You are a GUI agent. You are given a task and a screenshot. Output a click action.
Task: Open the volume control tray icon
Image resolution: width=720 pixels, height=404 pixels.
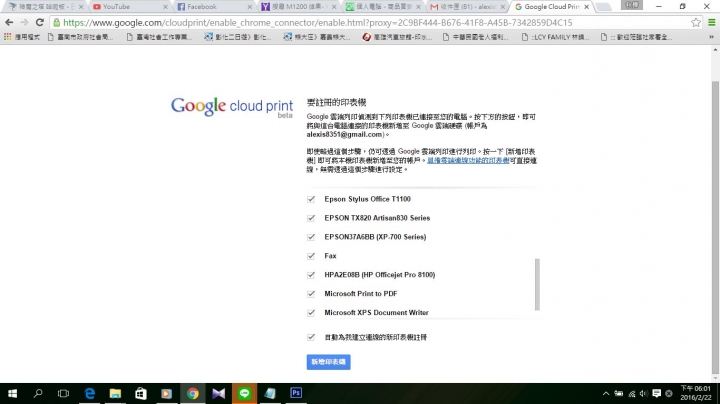[x=644, y=393]
